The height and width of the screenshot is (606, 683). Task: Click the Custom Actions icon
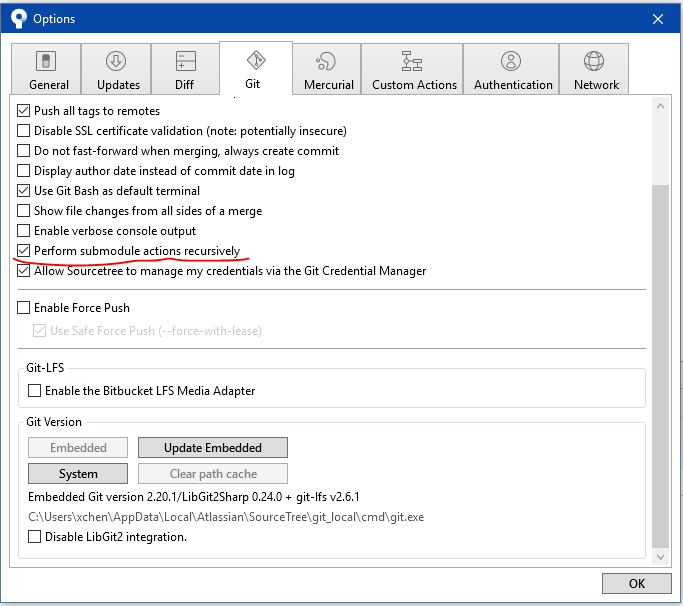click(412, 61)
